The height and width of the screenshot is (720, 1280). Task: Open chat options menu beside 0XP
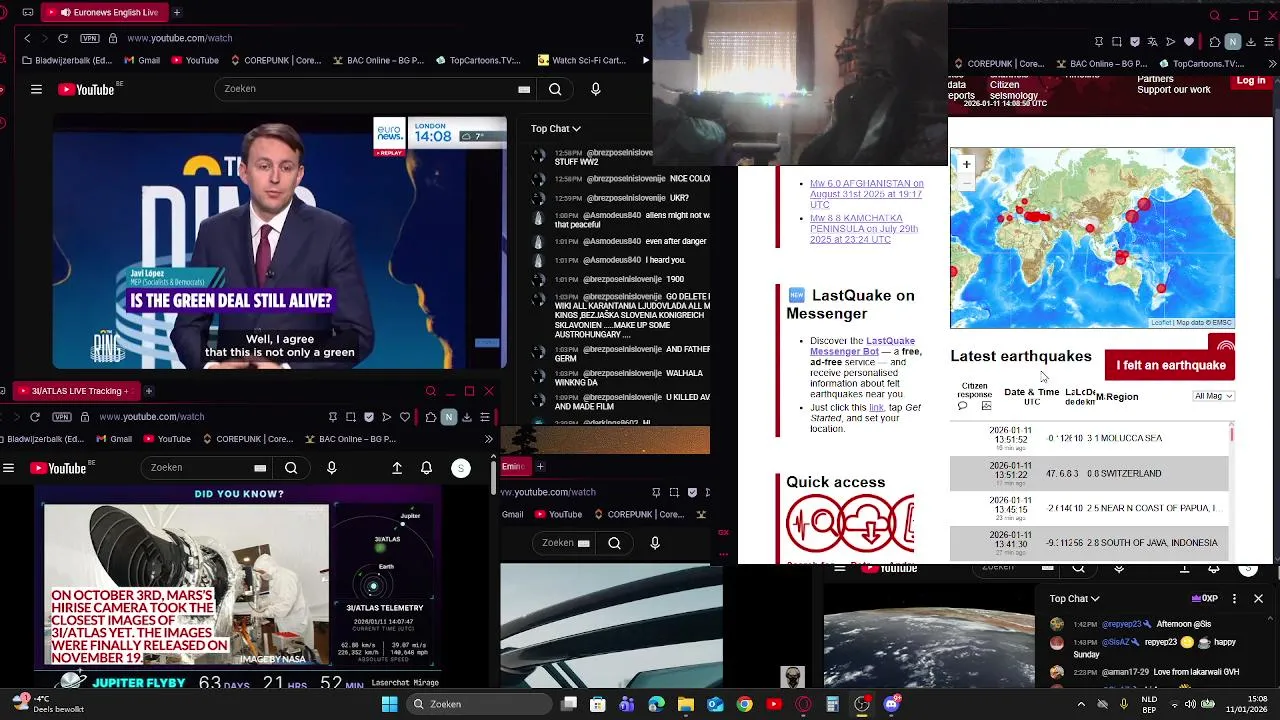[x=1234, y=598]
